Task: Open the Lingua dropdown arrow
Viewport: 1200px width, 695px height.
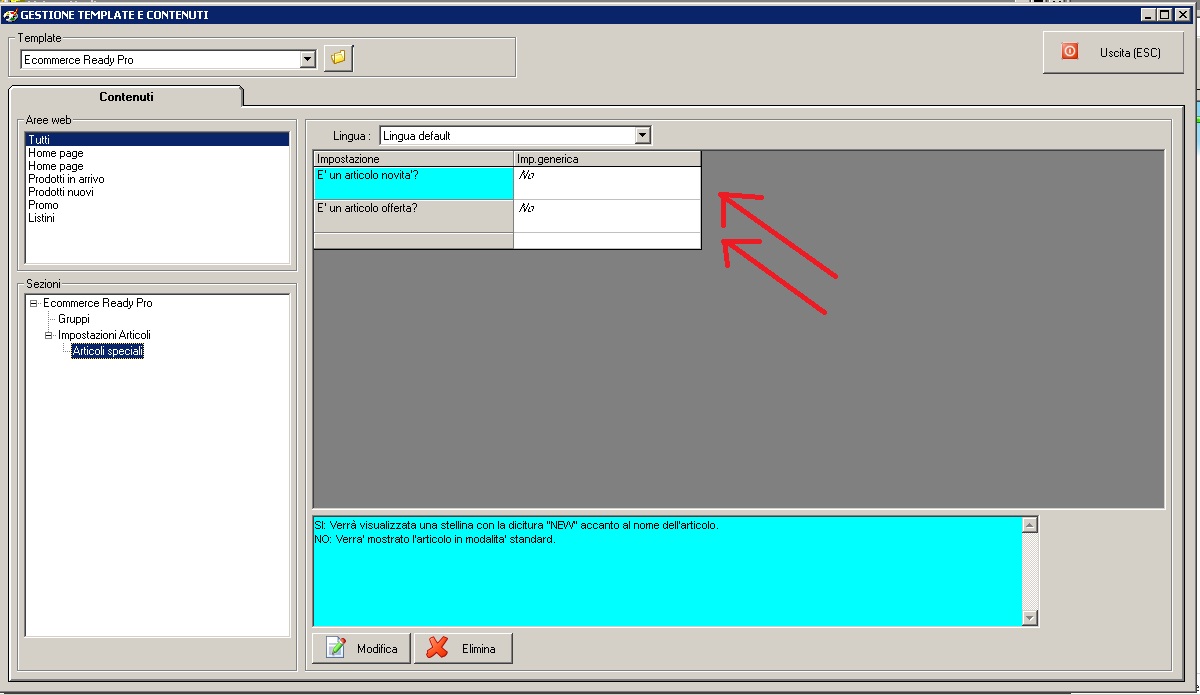Action: click(642, 135)
